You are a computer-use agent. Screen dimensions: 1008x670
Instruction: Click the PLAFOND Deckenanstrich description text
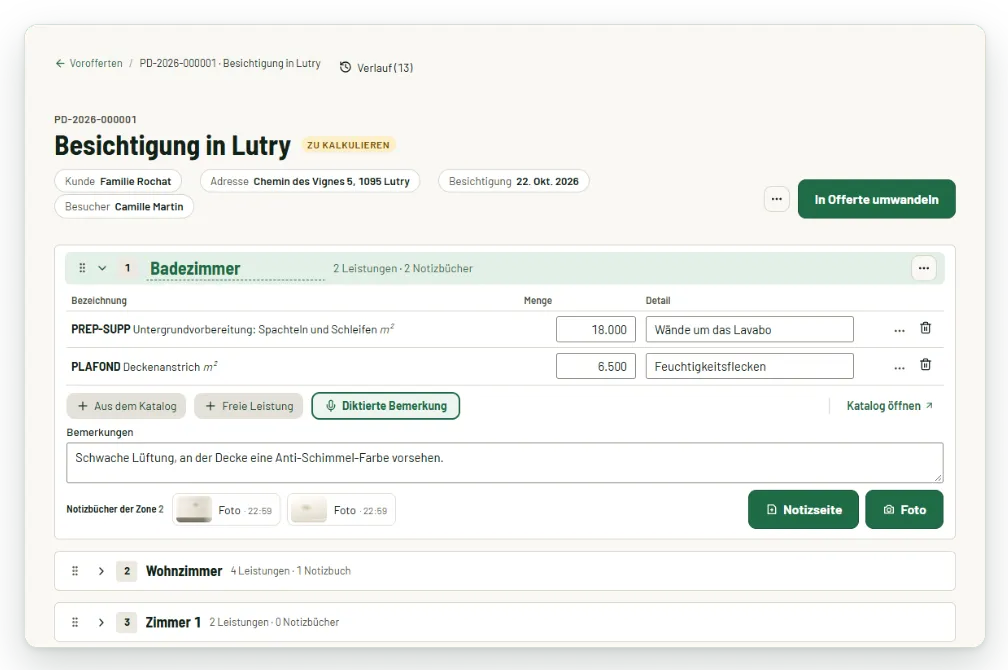(x=145, y=367)
